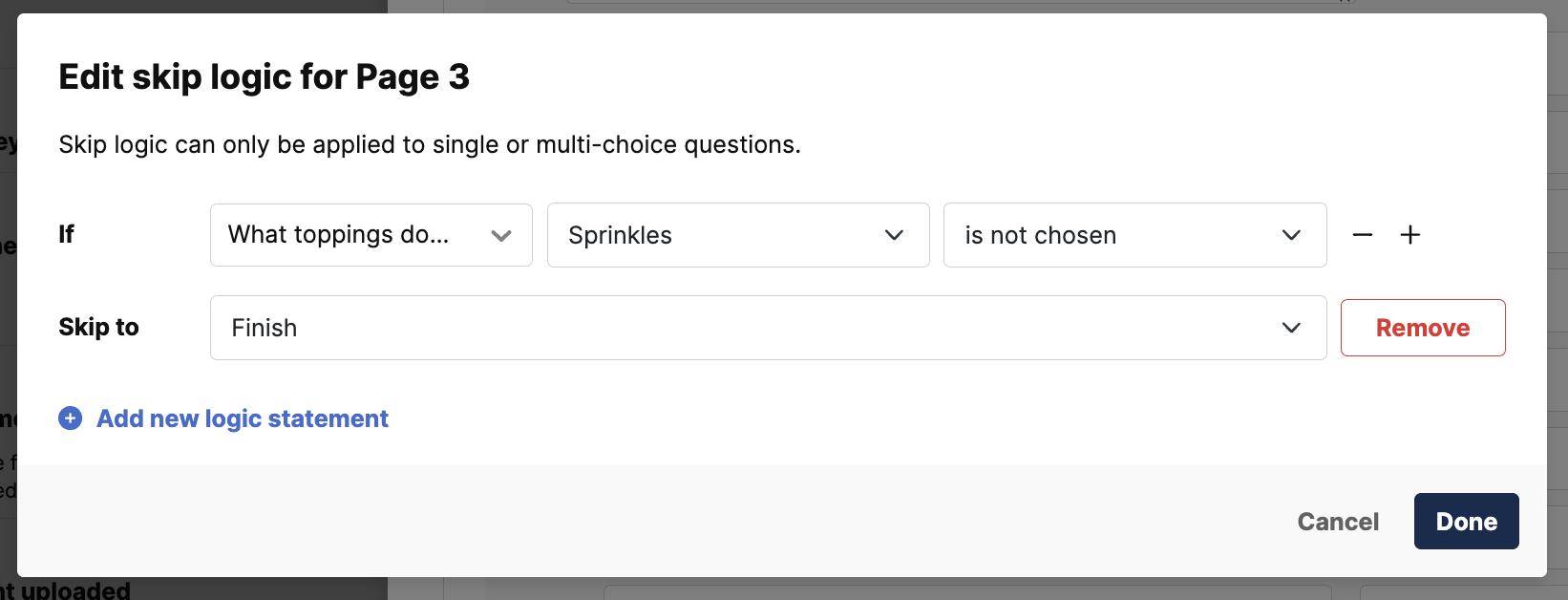The height and width of the screenshot is (600, 1568).
Task: Click the chevron beside 'is not chosen'
Action: point(1291,235)
